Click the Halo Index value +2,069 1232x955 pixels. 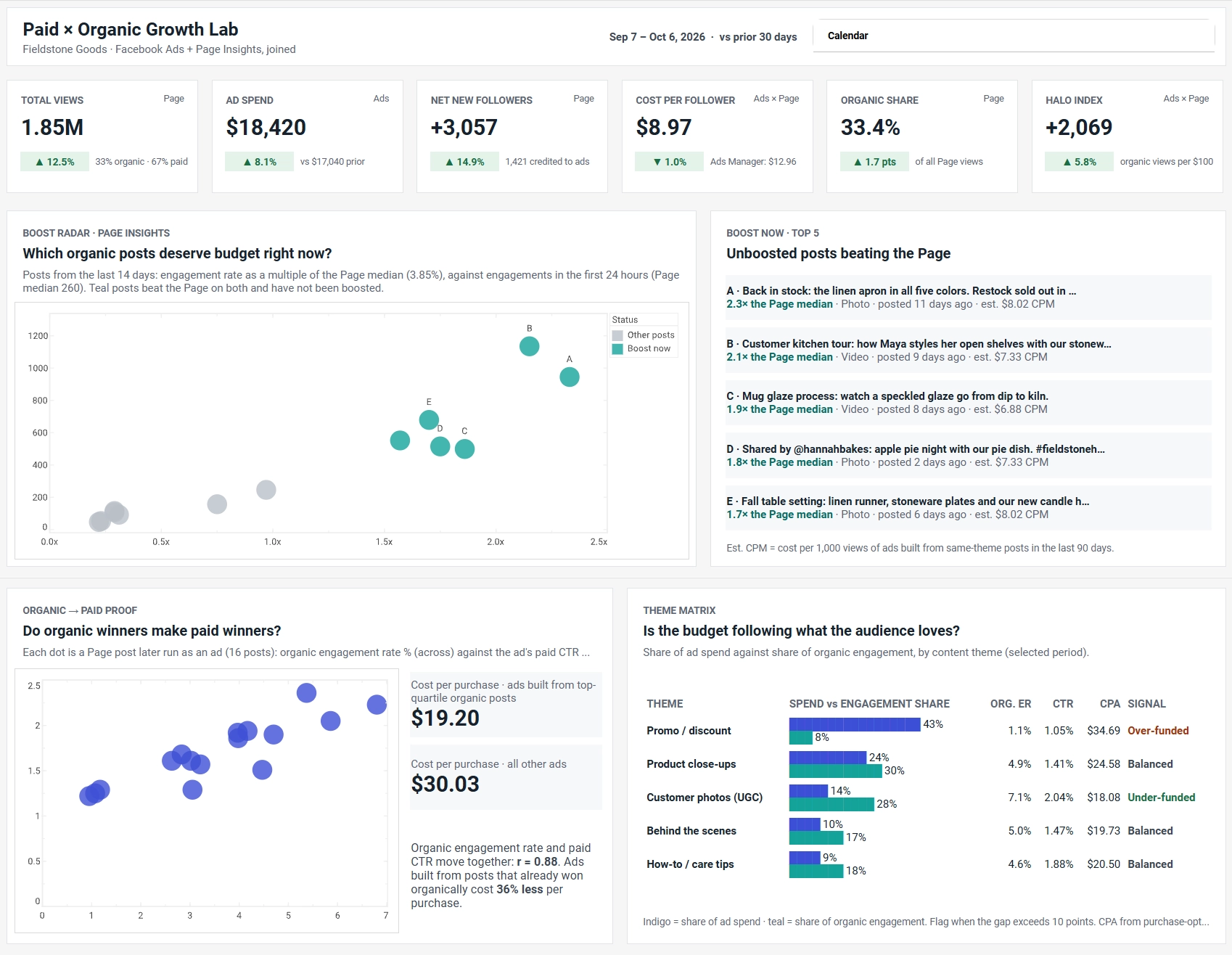1079,128
